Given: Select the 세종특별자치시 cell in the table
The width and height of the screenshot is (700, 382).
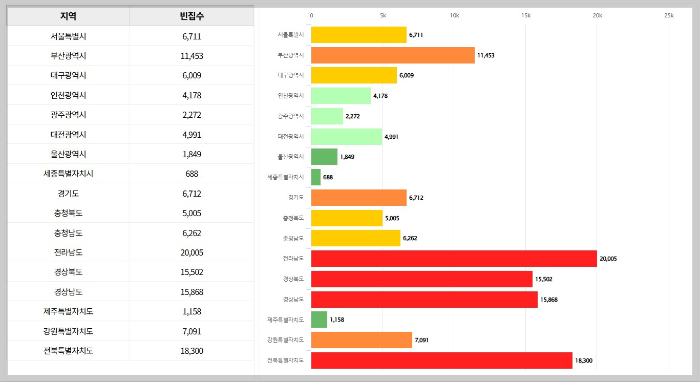Looking at the screenshot, I should click(x=68, y=174).
